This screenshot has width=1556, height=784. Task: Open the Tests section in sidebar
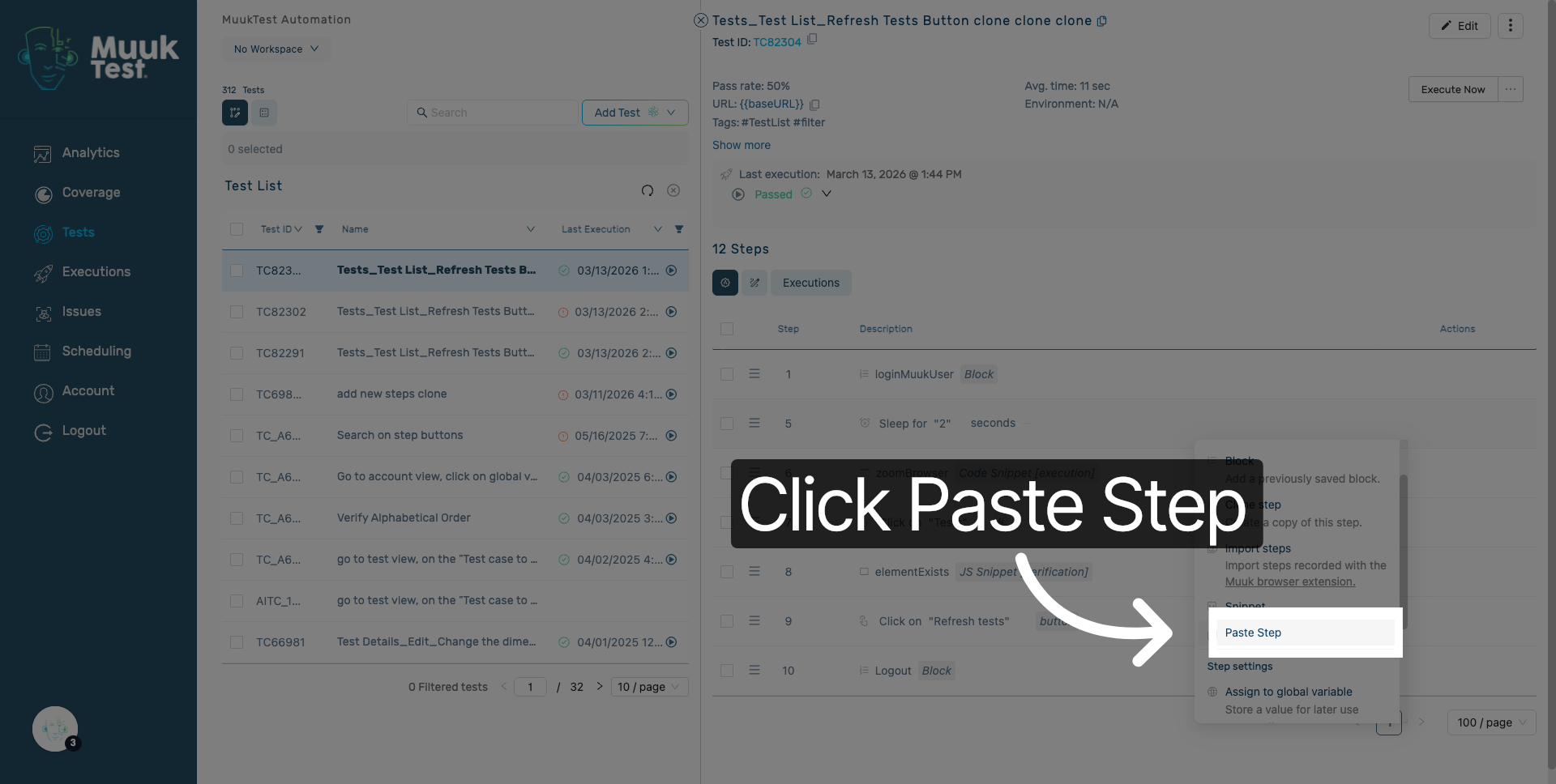(64, 232)
